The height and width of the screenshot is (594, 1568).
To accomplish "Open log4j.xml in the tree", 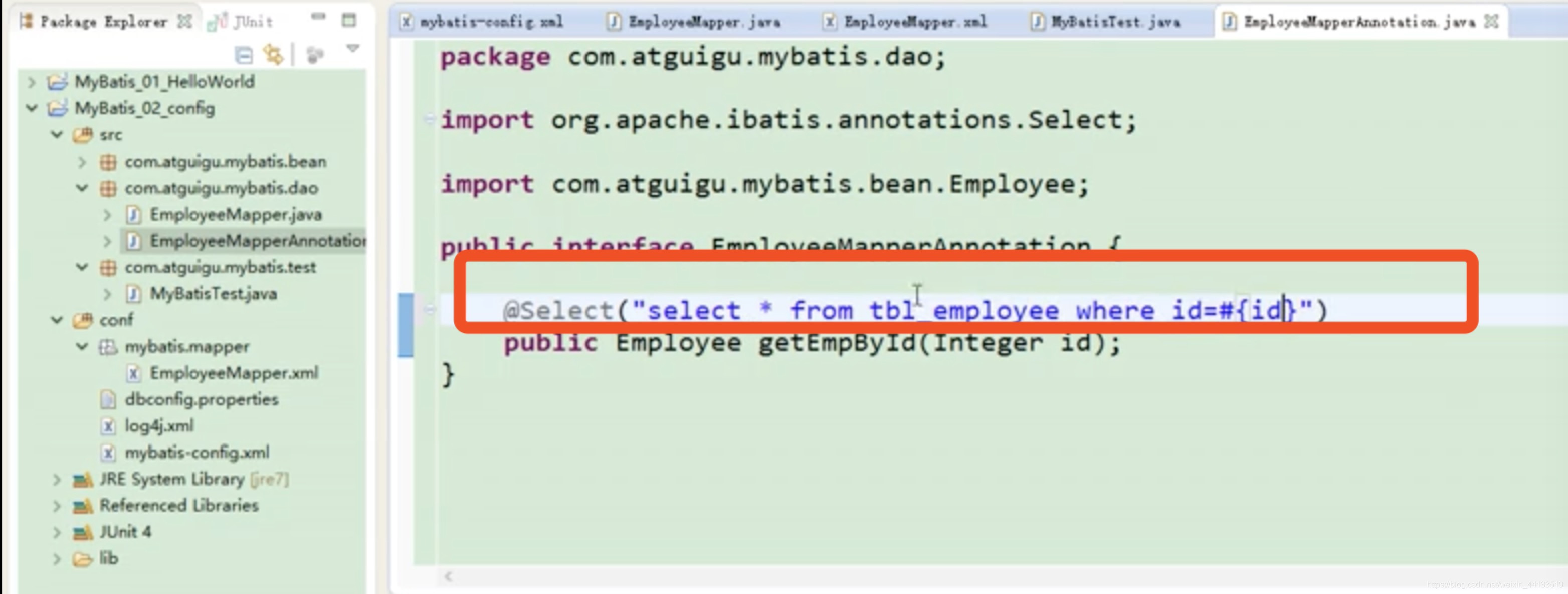I will (x=159, y=426).
